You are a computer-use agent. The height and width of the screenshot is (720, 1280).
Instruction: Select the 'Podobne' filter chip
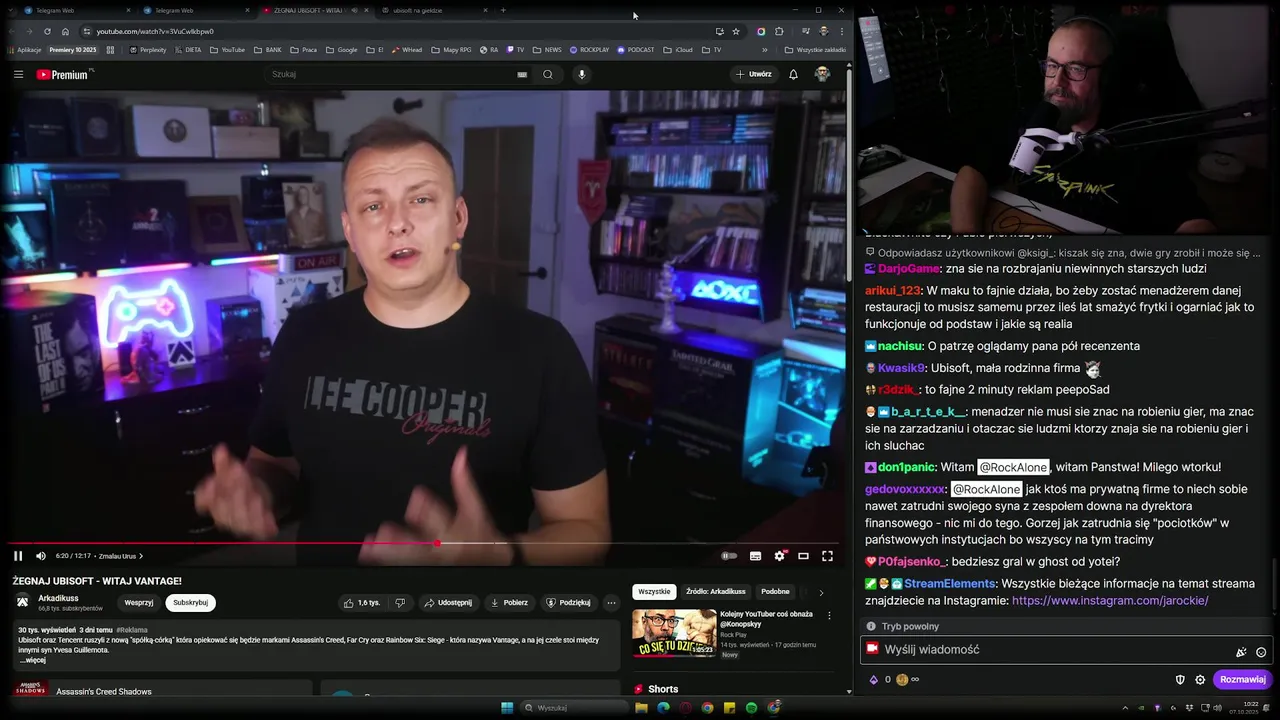pyautogui.click(x=775, y=592)
